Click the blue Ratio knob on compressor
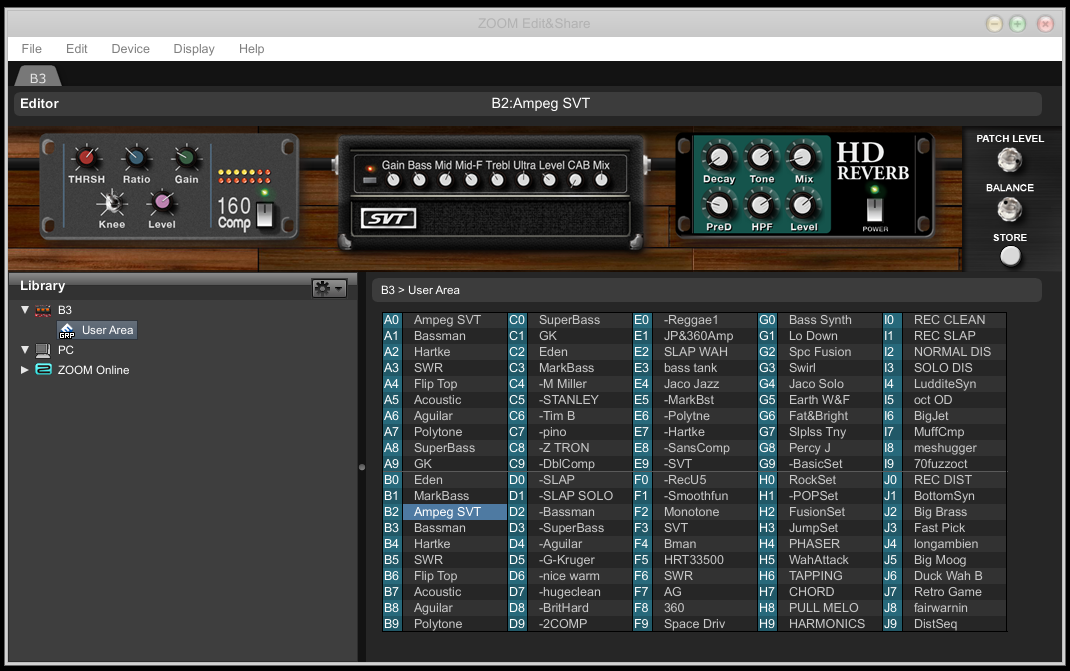This screenshot has width=1070, height=671. click(136, 158)
